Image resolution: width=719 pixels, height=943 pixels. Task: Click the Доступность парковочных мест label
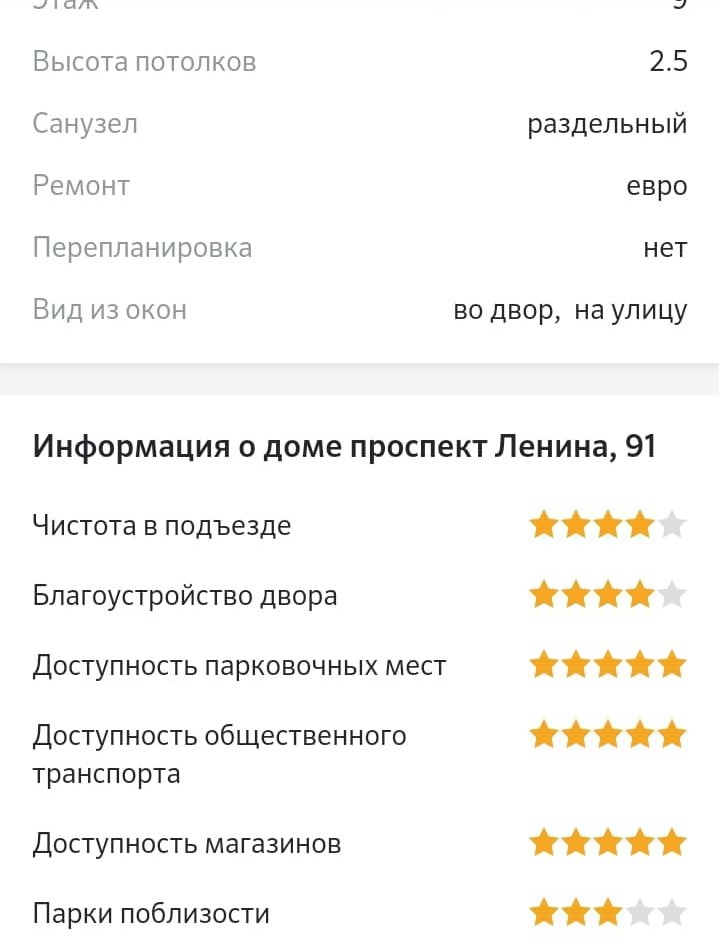click(x=239, y=665)
